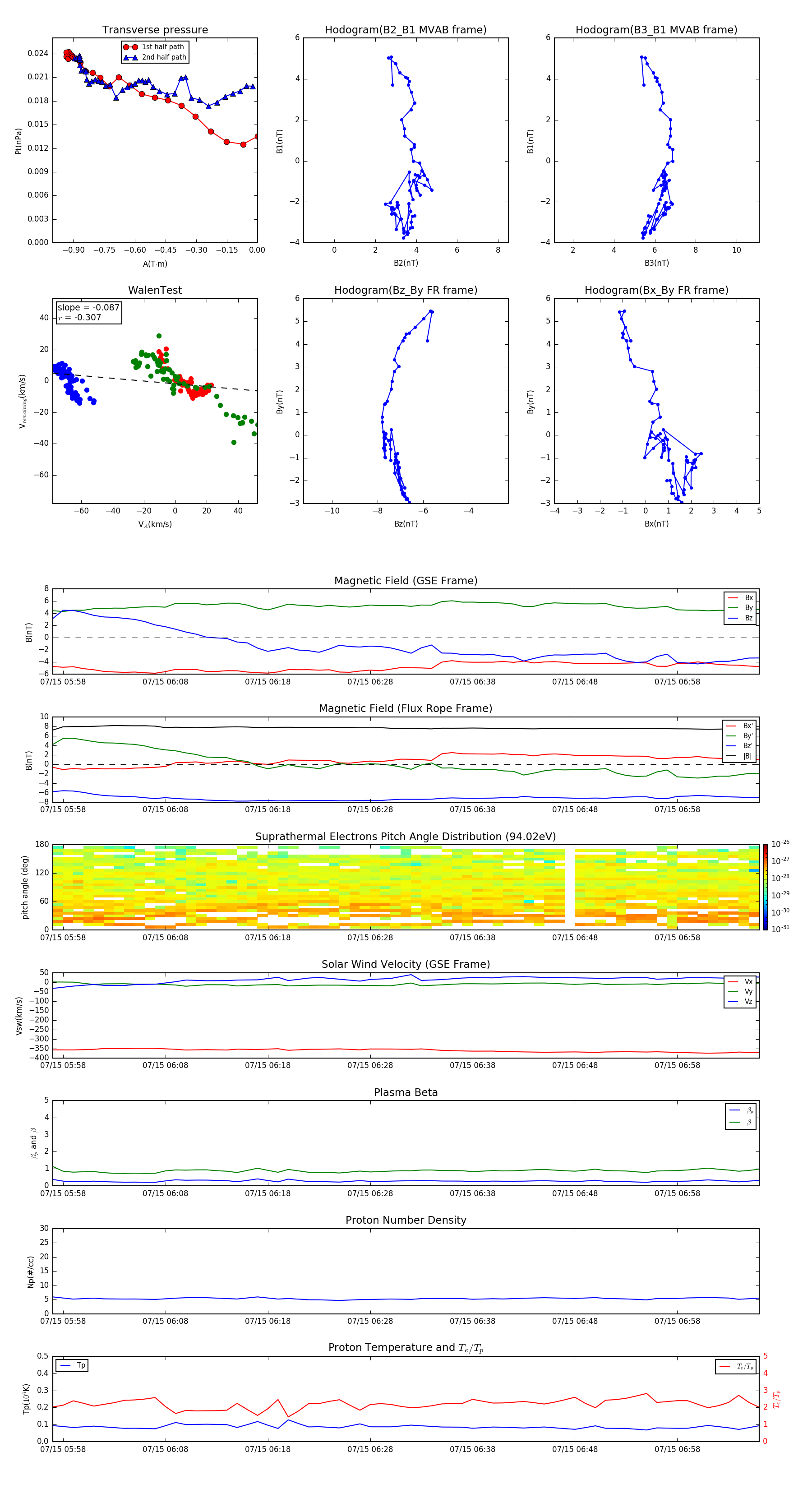Click the 'Proton Temperature and Te/Tp' title

406,1347
